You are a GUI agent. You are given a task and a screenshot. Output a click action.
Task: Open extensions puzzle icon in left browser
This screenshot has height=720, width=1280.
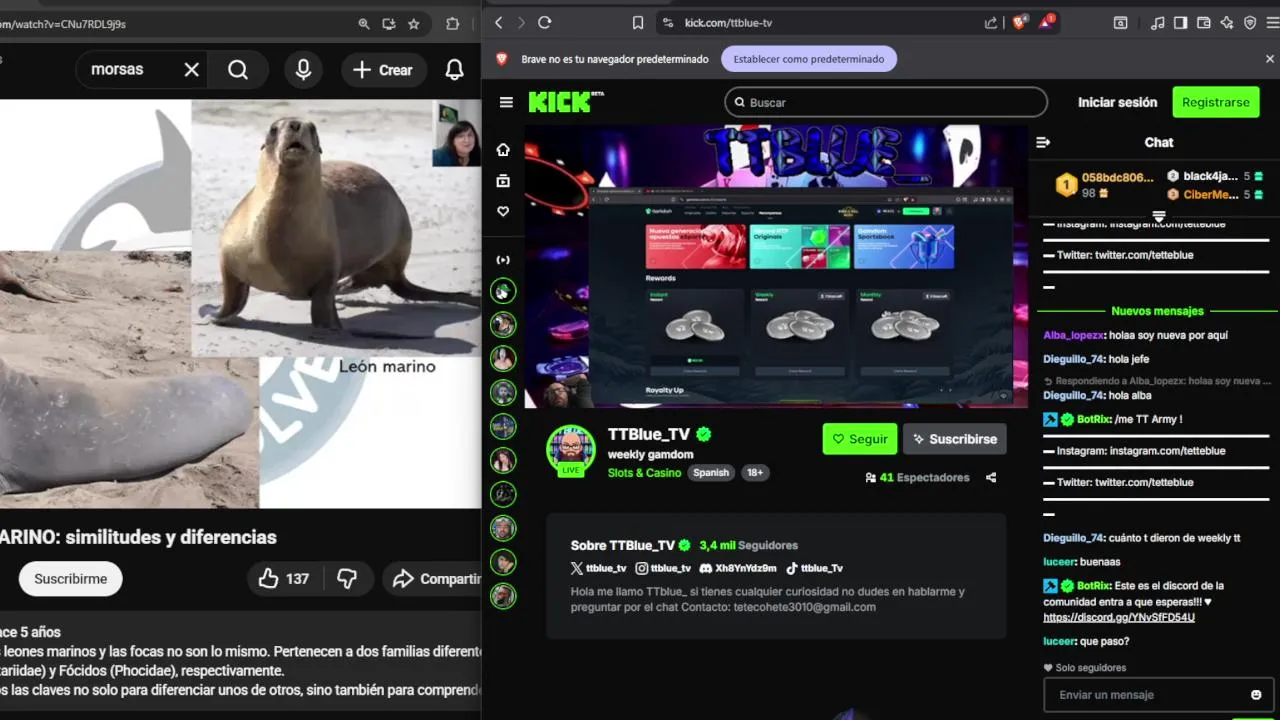coord(452,24)
